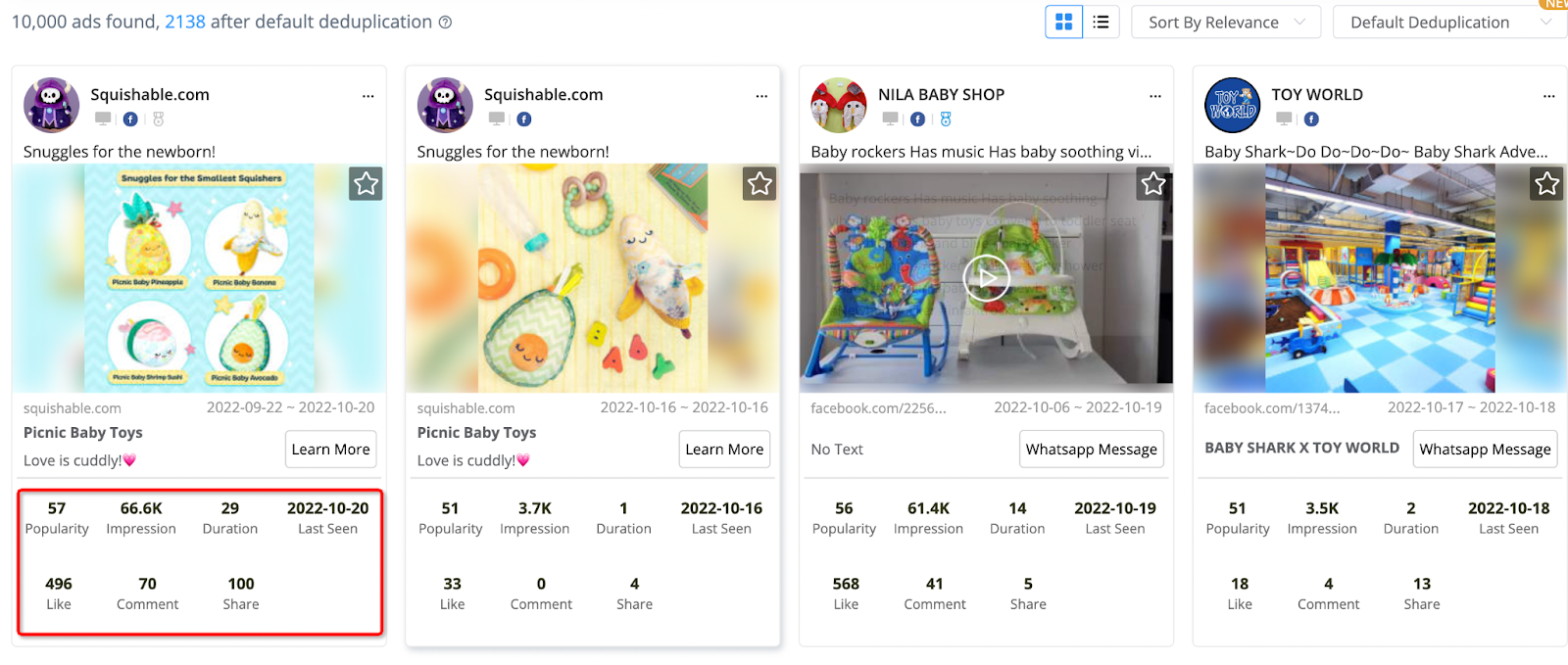Open more options for NILA BABY SHOP
The width and height of the screenshot is (1568, 665).
pyautogui.click(x=1155, y=96)
